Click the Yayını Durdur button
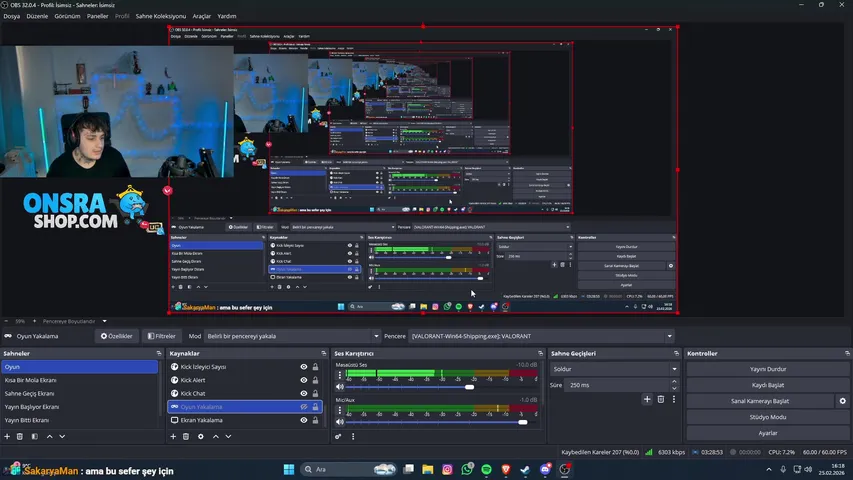 pos(768,369)
